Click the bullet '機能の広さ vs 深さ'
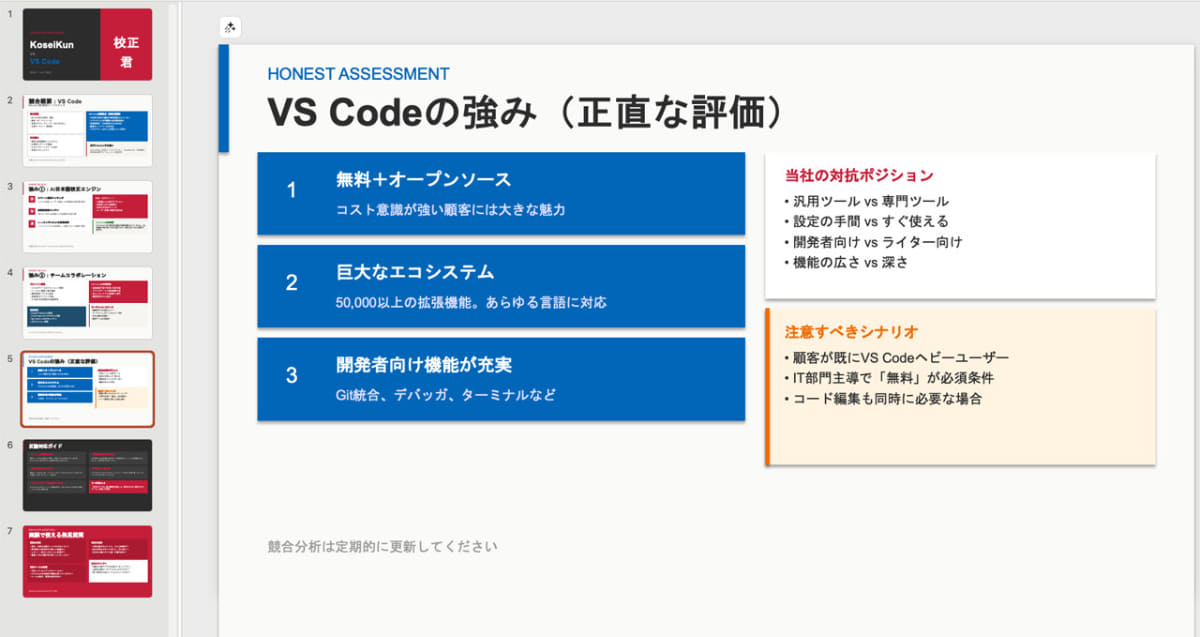 tap(846, 262)
